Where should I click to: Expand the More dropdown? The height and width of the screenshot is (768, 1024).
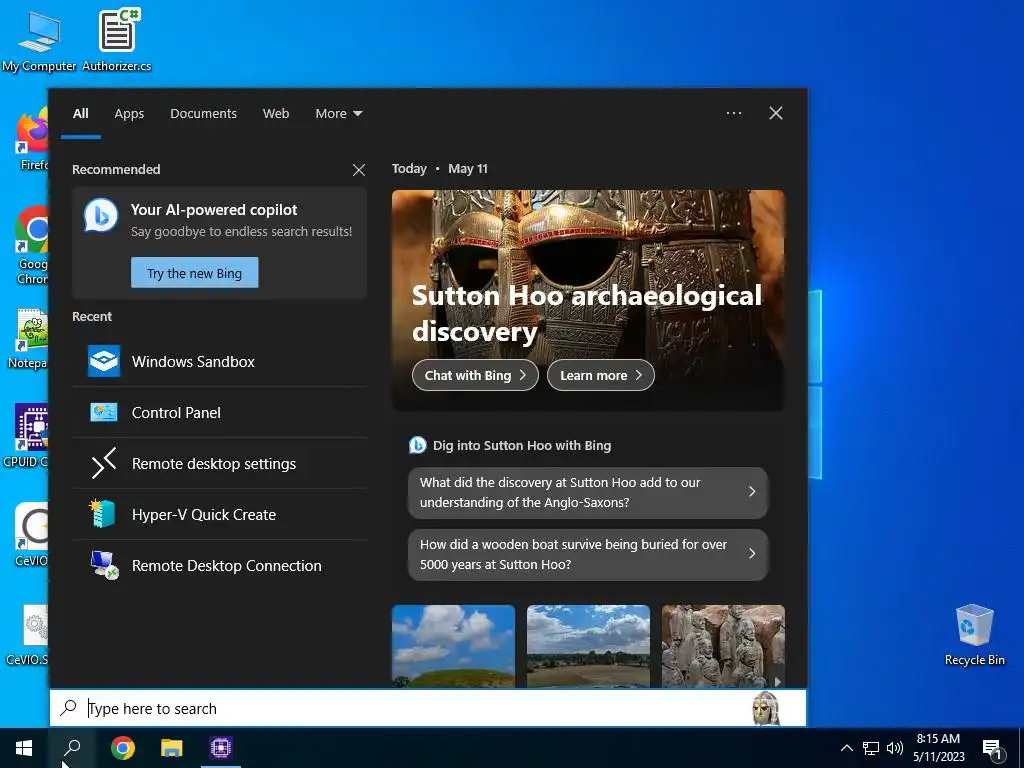pyautogui.click(x=338, y=114)
